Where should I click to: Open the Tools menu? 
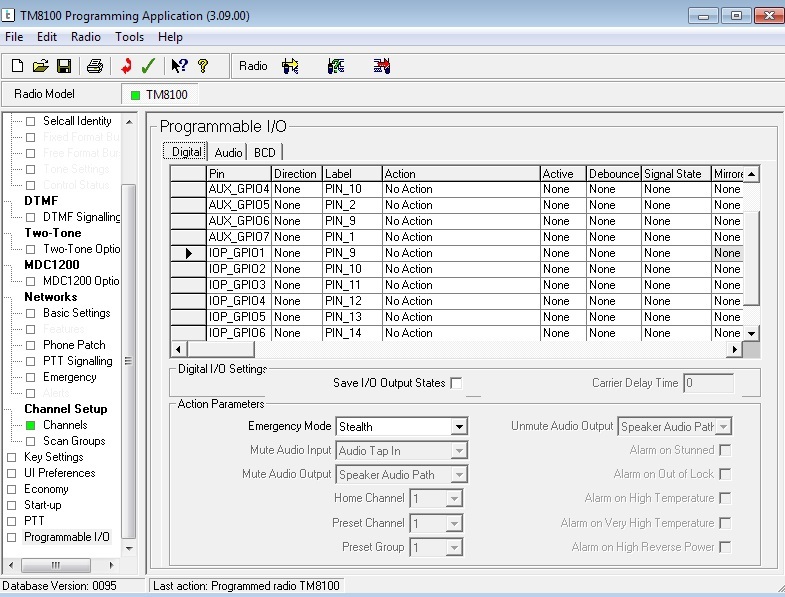coord(129,37)
